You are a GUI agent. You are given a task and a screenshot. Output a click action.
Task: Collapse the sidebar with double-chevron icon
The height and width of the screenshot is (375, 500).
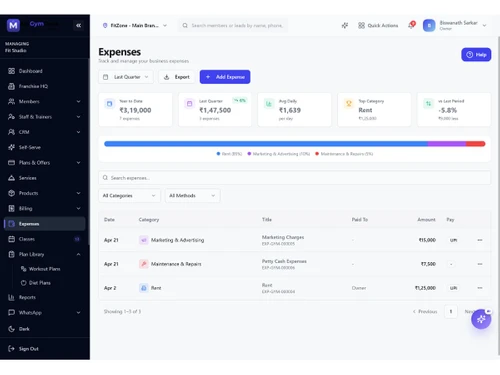[x=79, y=25]
